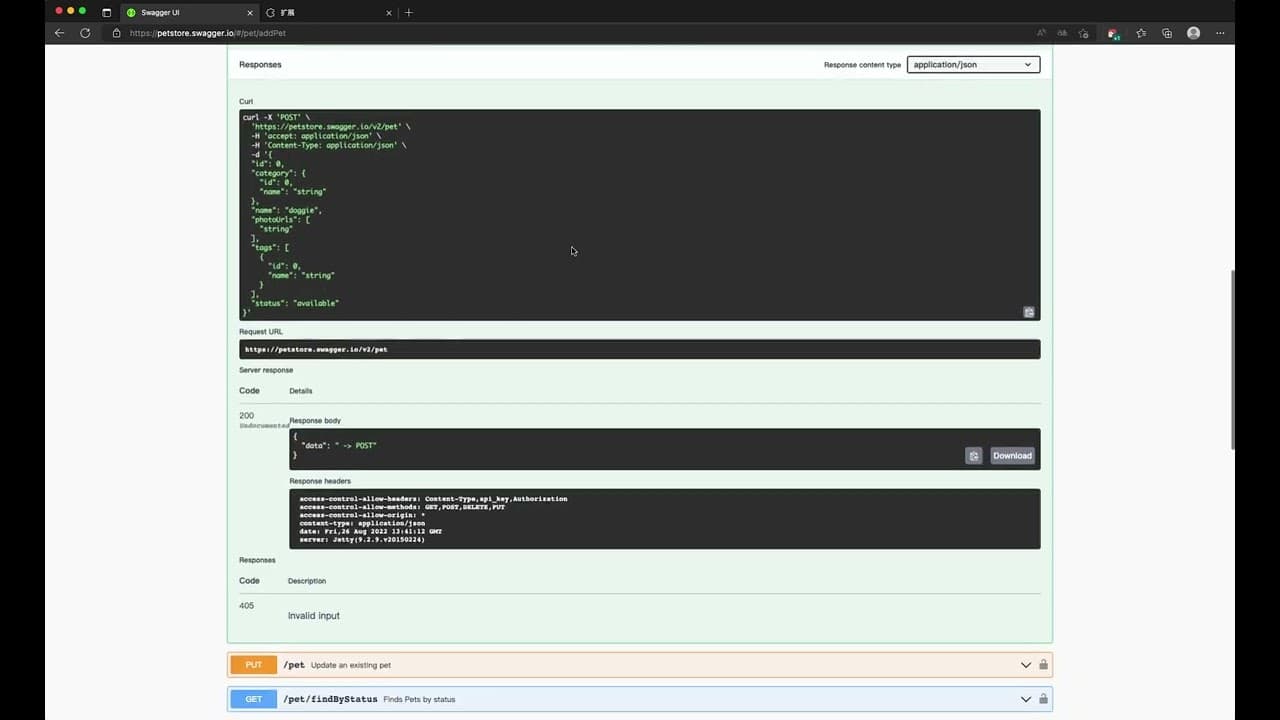Open the collections panel
The height and width of the screenshot is (720, 1280).
pyautogui.click(x=1167, y=33)
